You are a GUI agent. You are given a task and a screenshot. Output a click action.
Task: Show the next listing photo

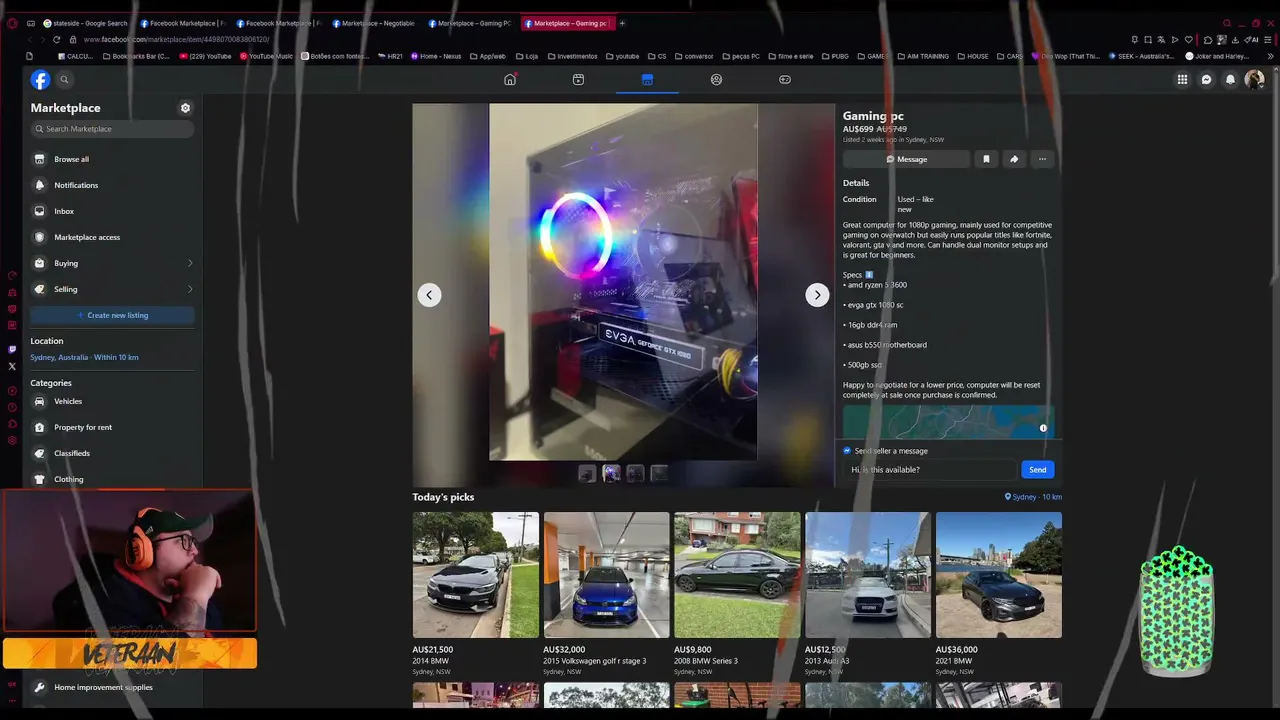(817, 295)
